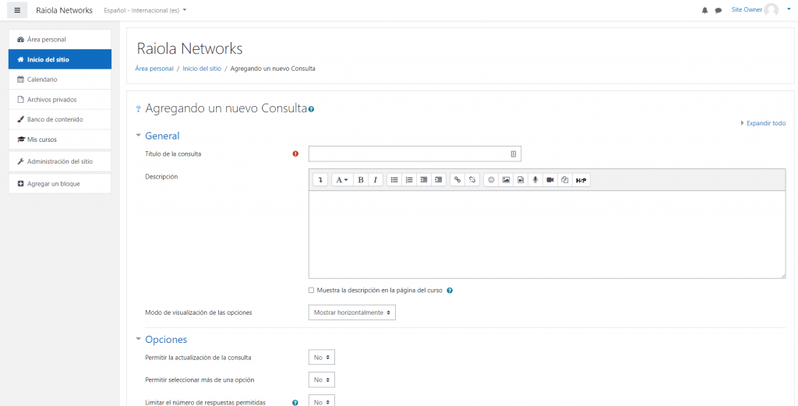Open Mostrar horizontalmente dropdown
Viewport: 798px width, 406px height.
pos(352,312)
